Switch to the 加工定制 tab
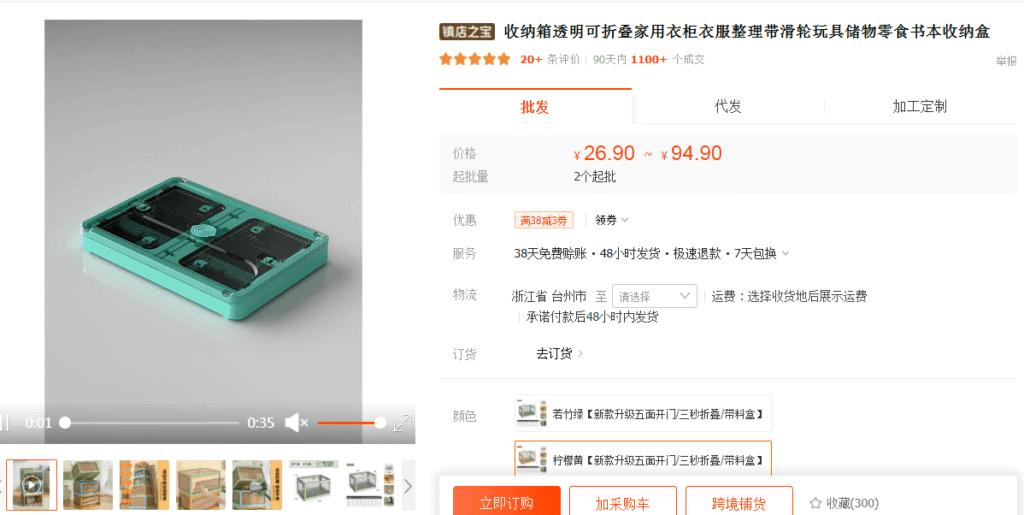 click(x=920, y=106)
